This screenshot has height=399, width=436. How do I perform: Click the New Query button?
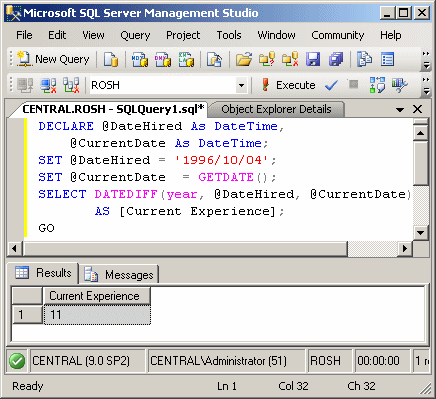(x=53, y=59)
